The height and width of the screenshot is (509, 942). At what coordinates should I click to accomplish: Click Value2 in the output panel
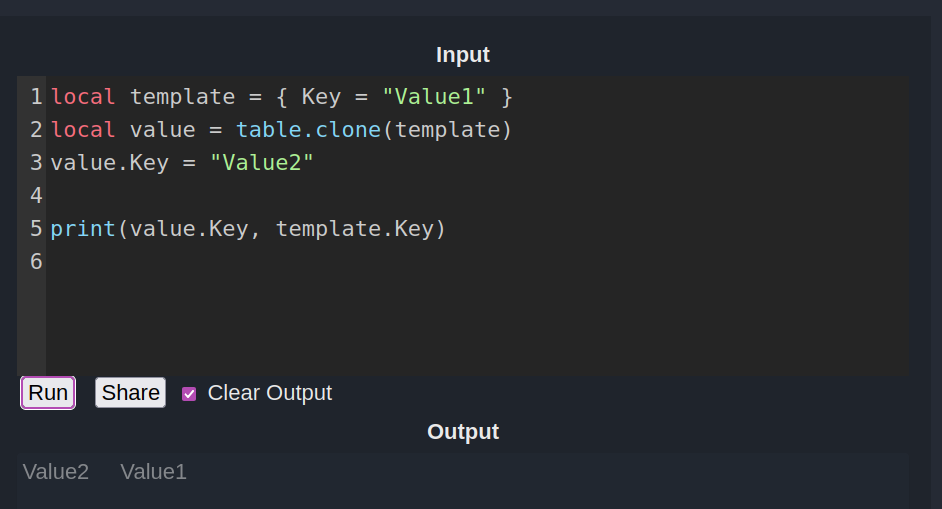coord(56,472)
